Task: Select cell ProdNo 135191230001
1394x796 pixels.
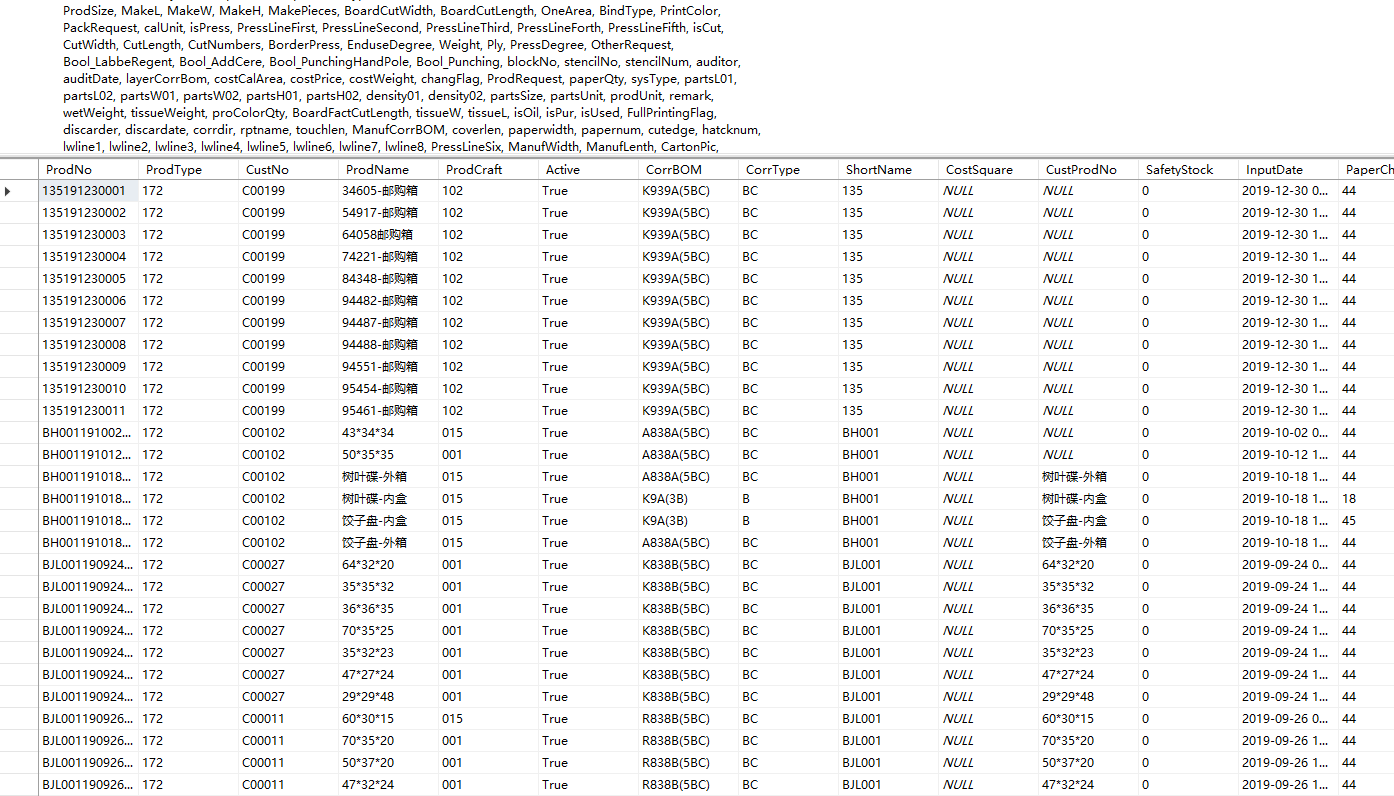Action: pos(88,191)
